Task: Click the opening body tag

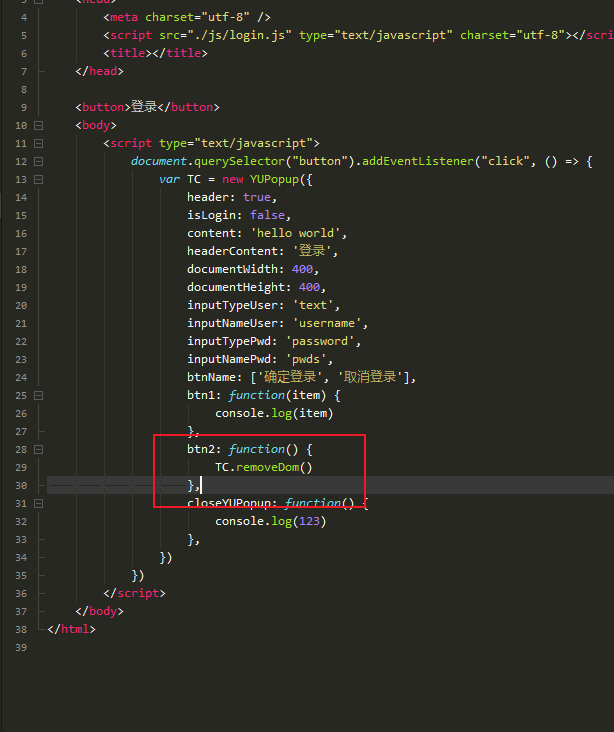Action: coord(96,125)
